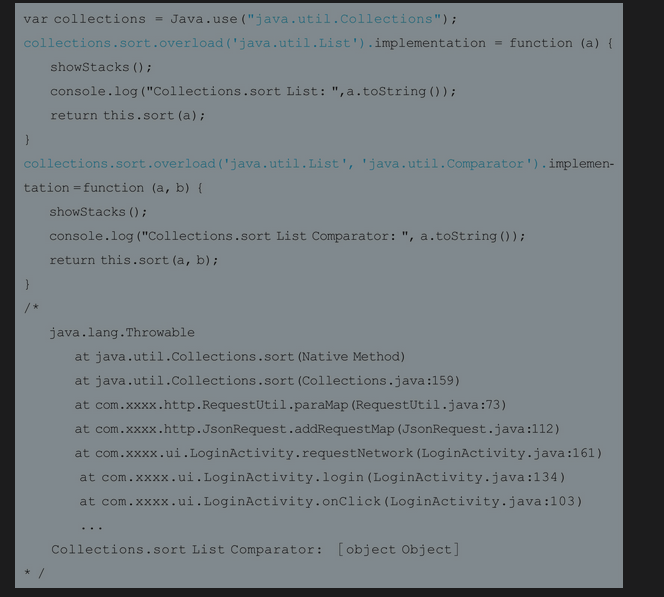The width and height of the screenshot is (664, 597).
Task: Click the "[object Object]" output text
Action: 398,549
